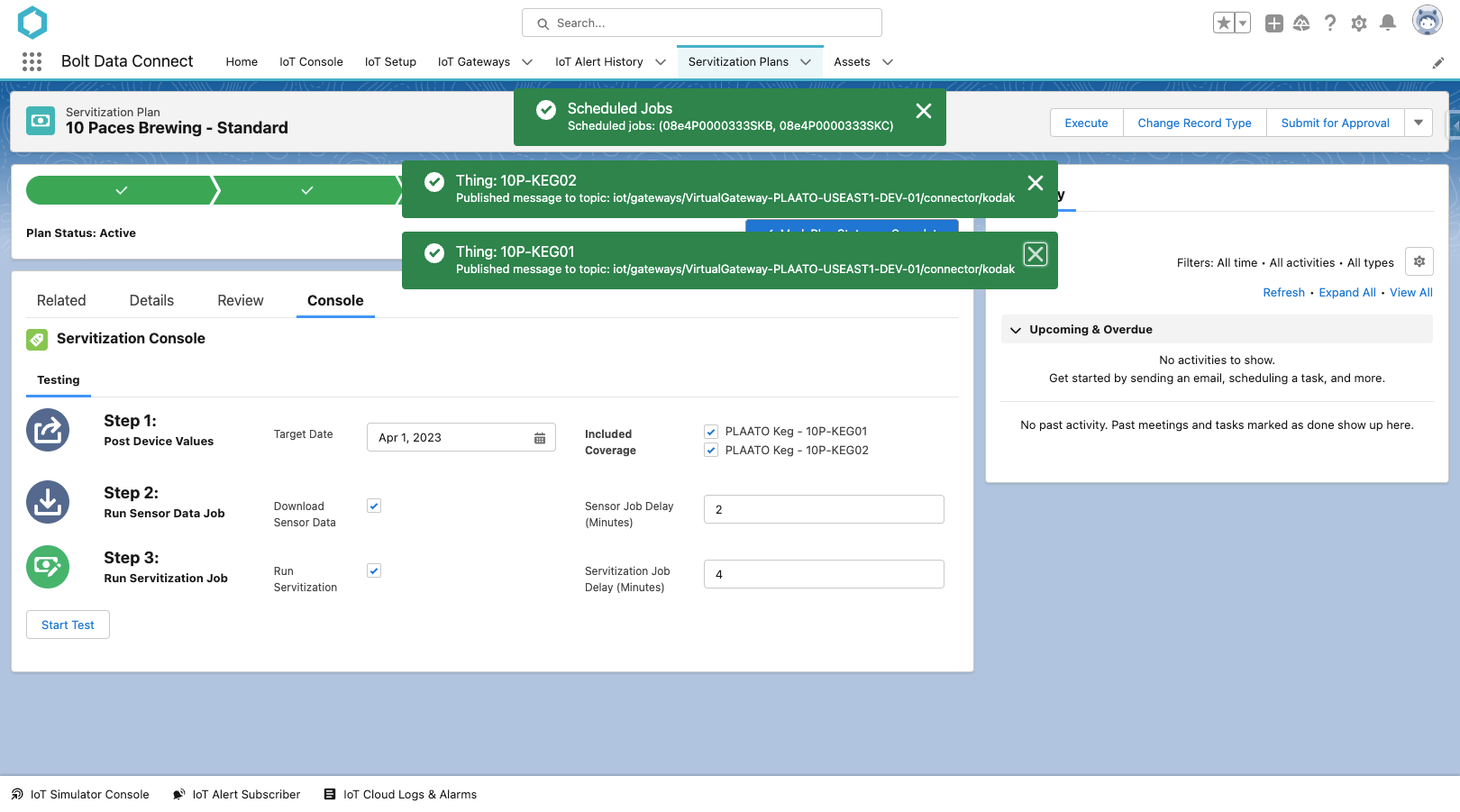Switch to the Review tab
Screen dimensions: 1460x812
[241, 301]
